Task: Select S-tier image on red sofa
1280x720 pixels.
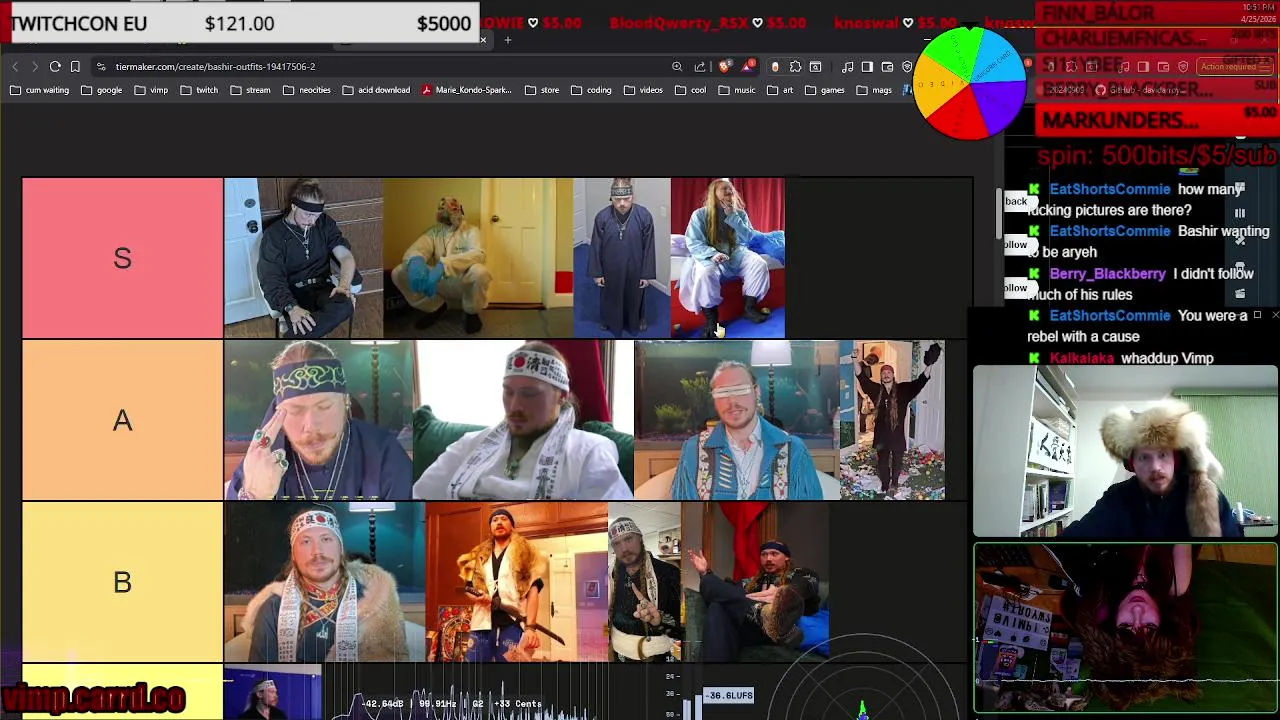Action: tap(728, 258)
